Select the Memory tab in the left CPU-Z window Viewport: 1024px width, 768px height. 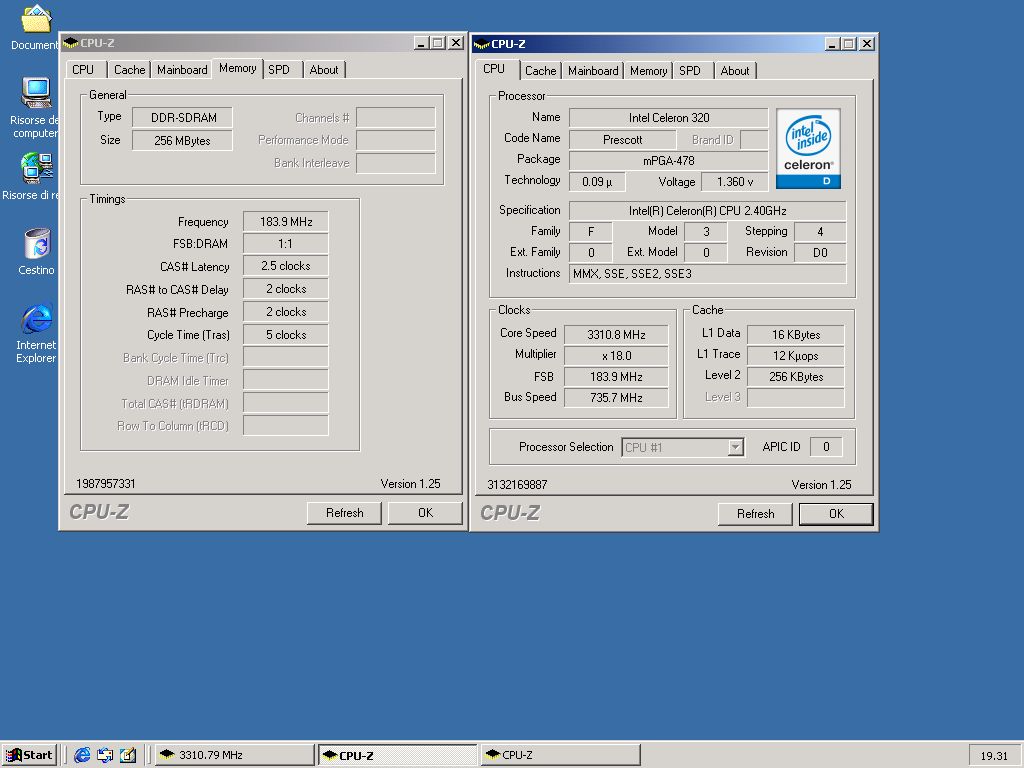237,68
